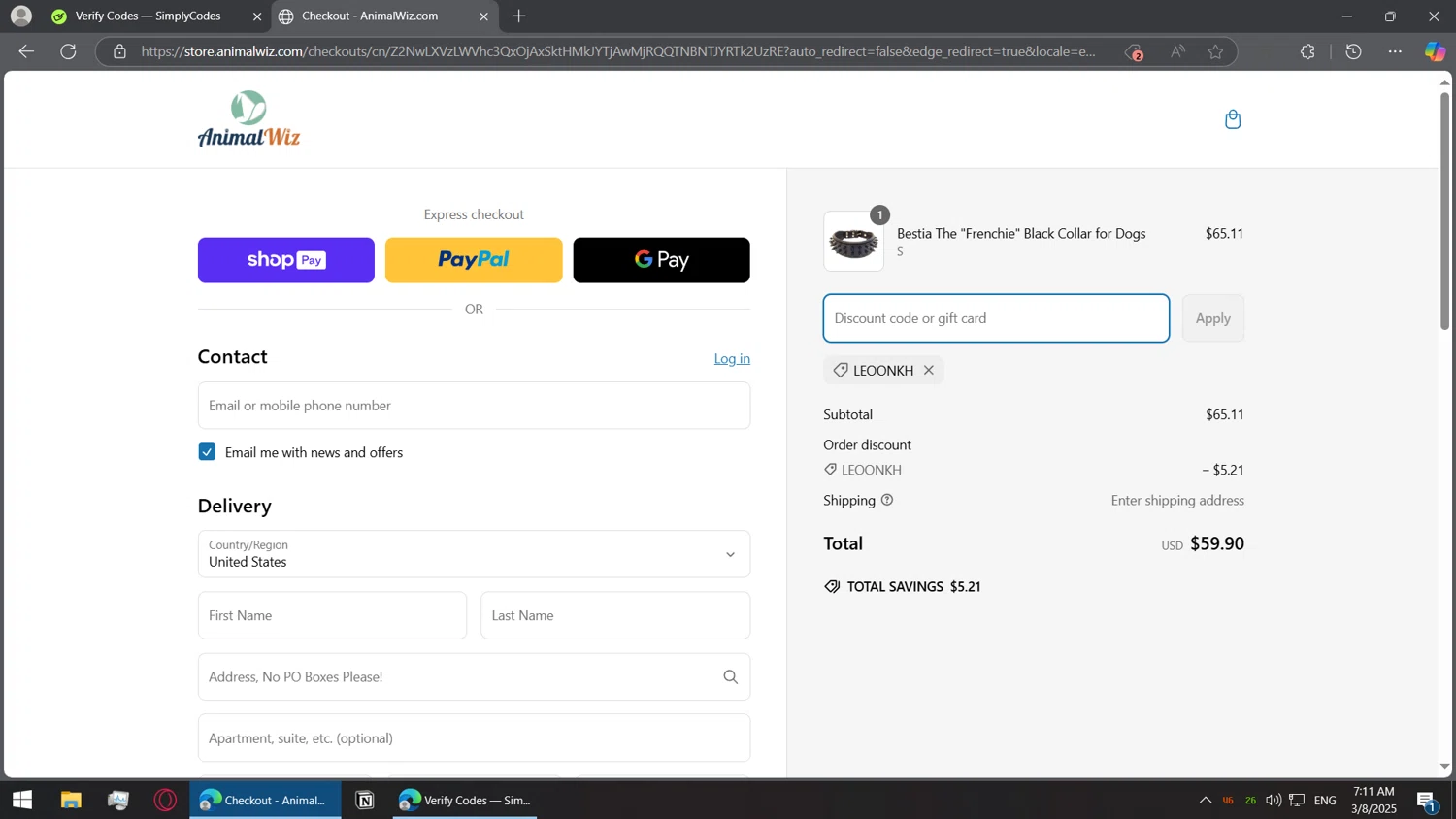
Task: Show hidden system tray icons
Action: (x=1205, y=800)
